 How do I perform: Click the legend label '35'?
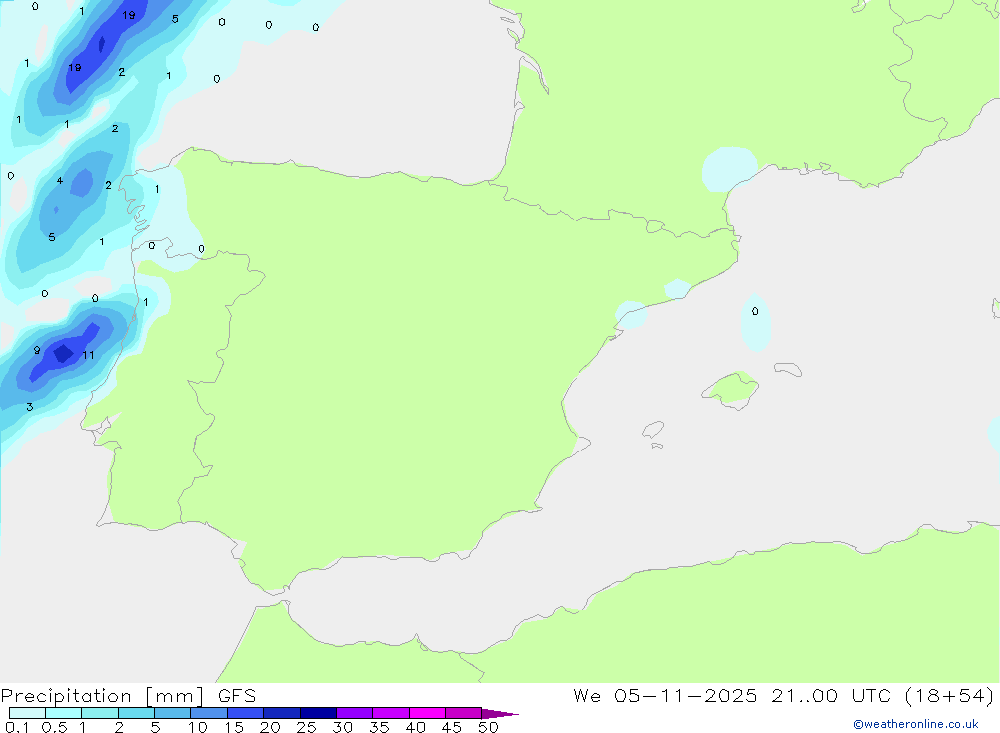(379, 727)
